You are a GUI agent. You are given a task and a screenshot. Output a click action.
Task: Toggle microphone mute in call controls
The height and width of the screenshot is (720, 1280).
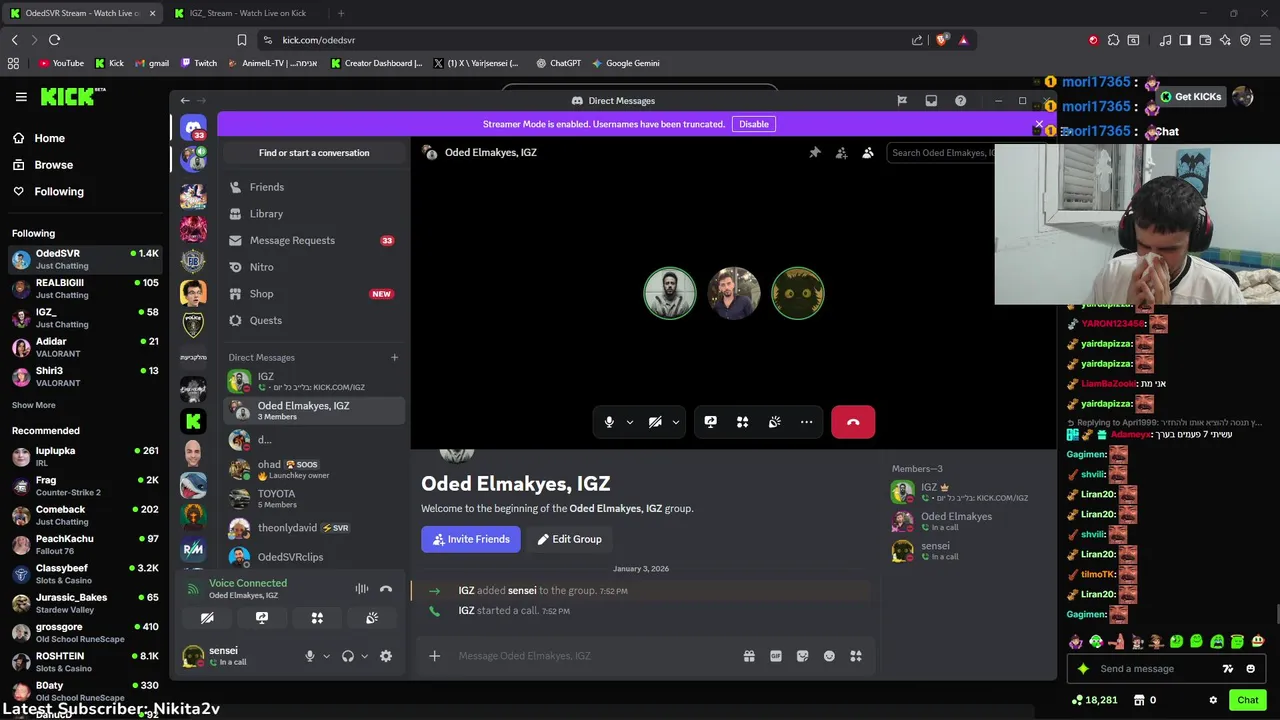609,422
